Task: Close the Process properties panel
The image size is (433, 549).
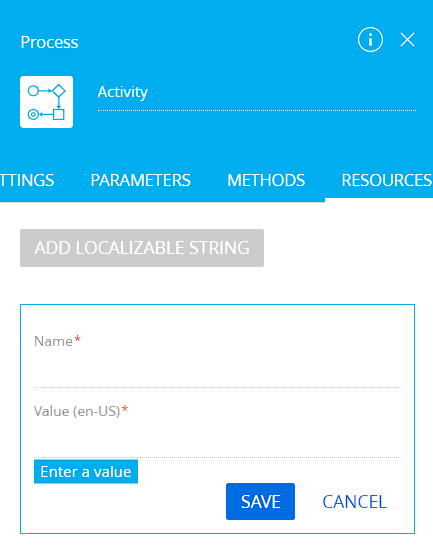Action: [407, 40]
